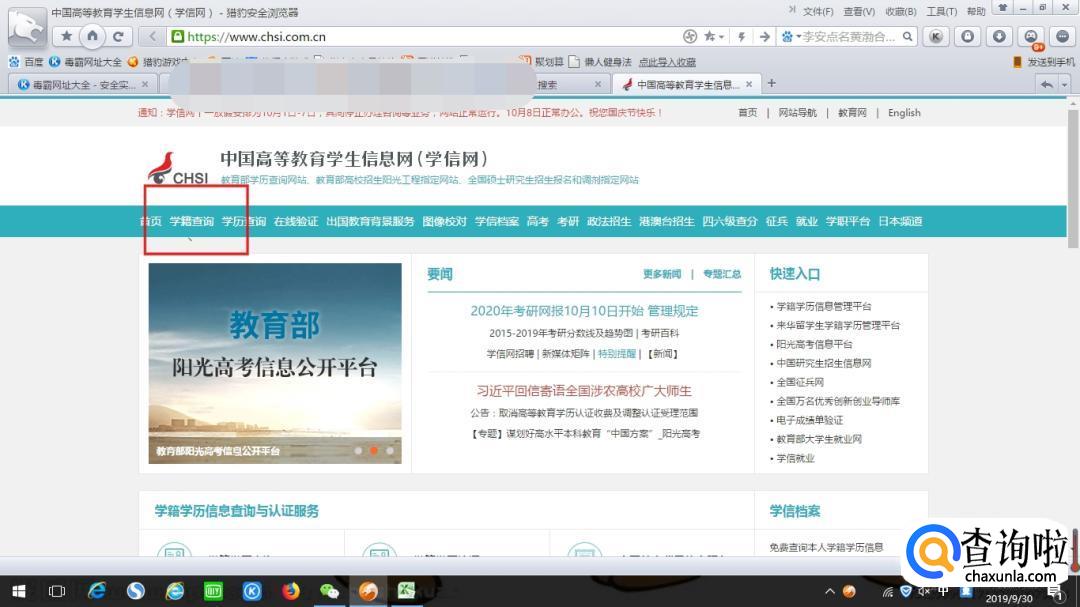Click the browser back arrow
Screen dimensions: 1080x607
[152, 37]
